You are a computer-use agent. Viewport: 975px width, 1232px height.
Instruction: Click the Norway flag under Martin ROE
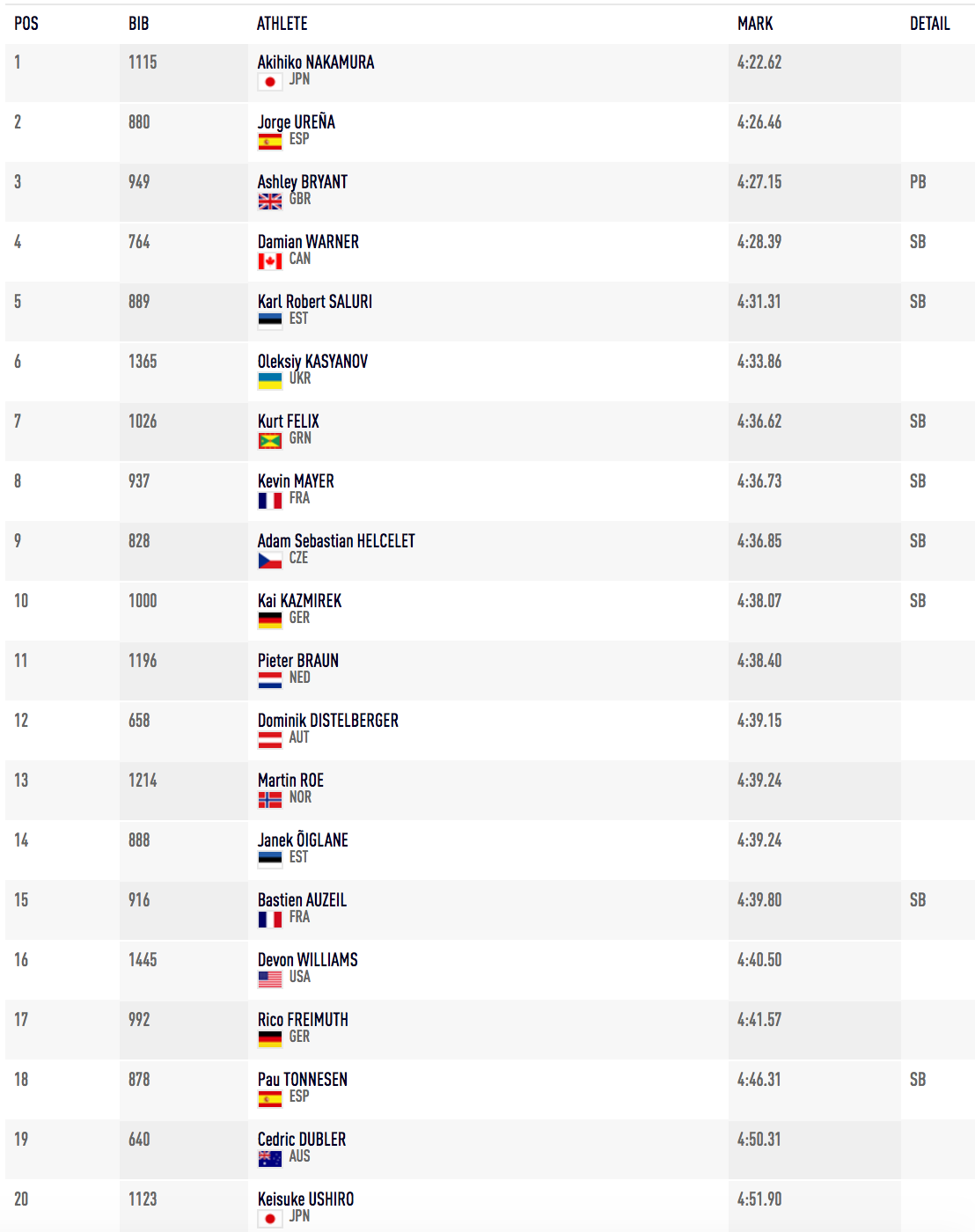coord(270,800)
